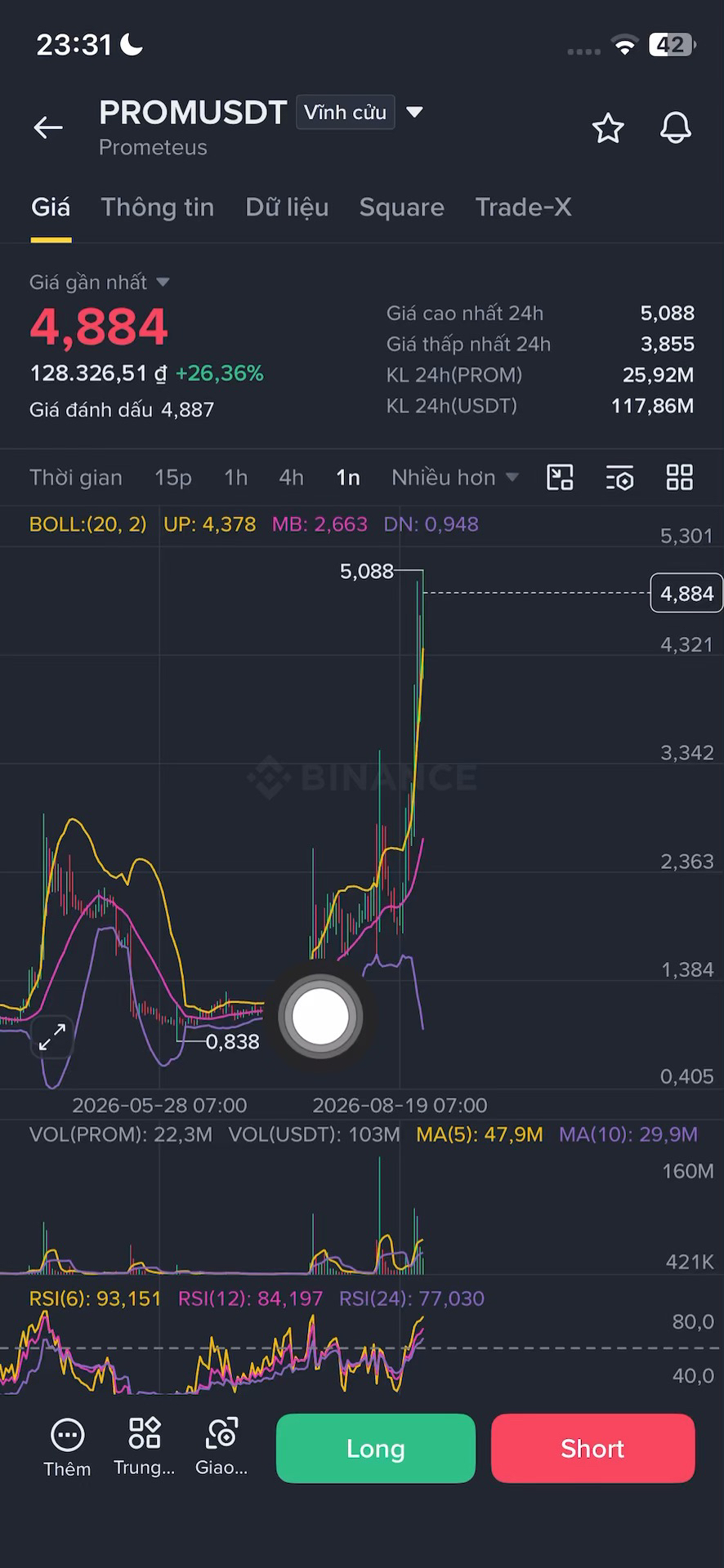Tap the floating AssistiveTouch button
The height and width of the screenshot is (1568, 724).
pos(320,1017)
